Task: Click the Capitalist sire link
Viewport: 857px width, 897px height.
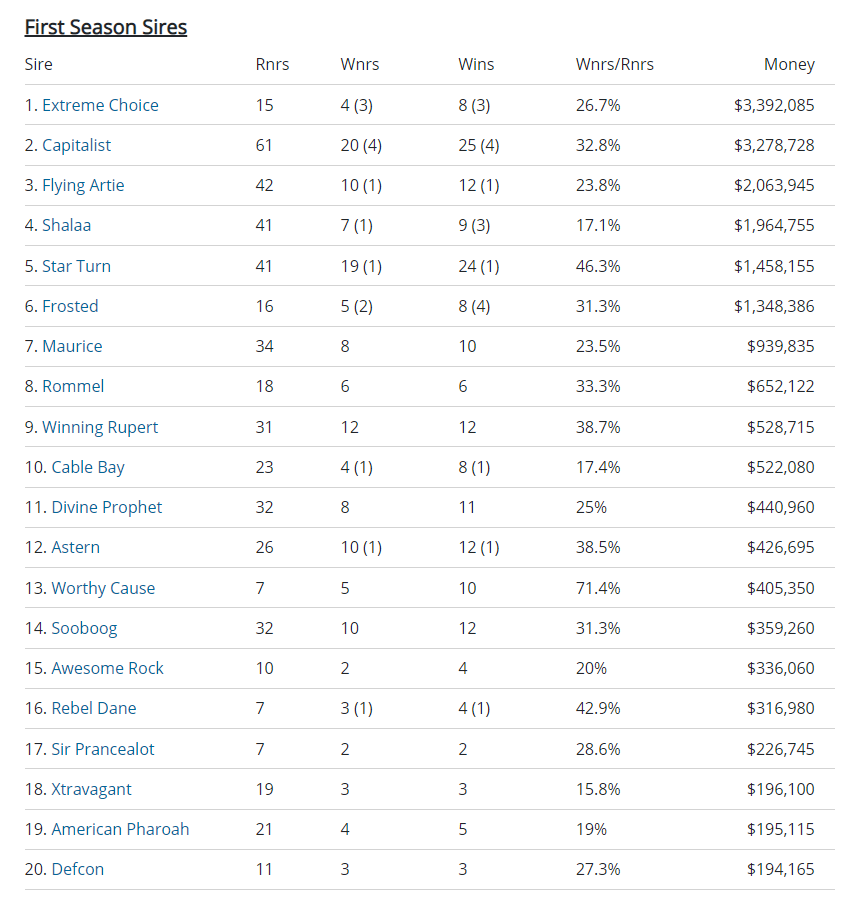Action: pos(77,145)
